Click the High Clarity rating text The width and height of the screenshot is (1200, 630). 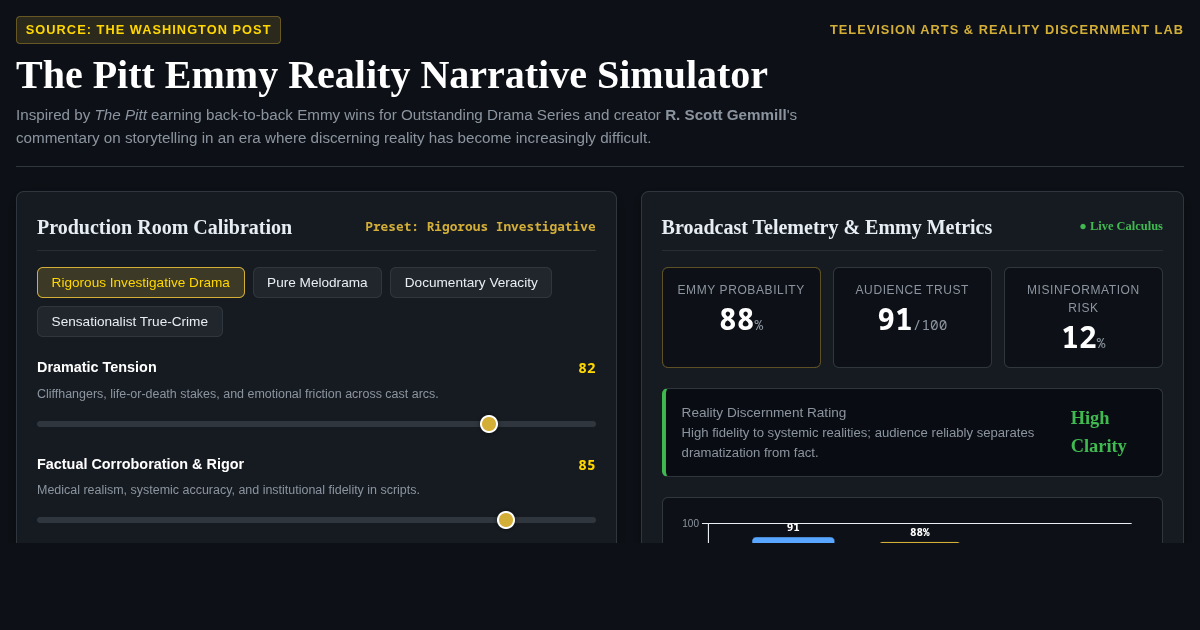(x=1098, y=432)
